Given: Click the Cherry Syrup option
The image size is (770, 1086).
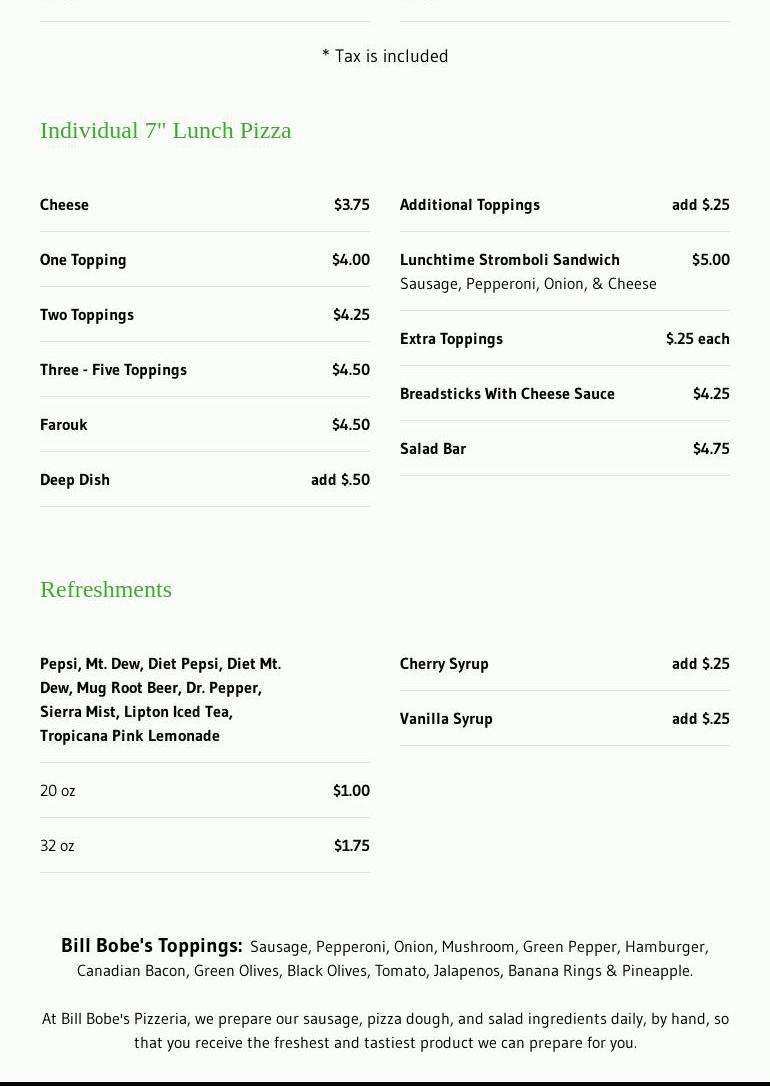Looking at the screenshot, I should click(444, 664).
